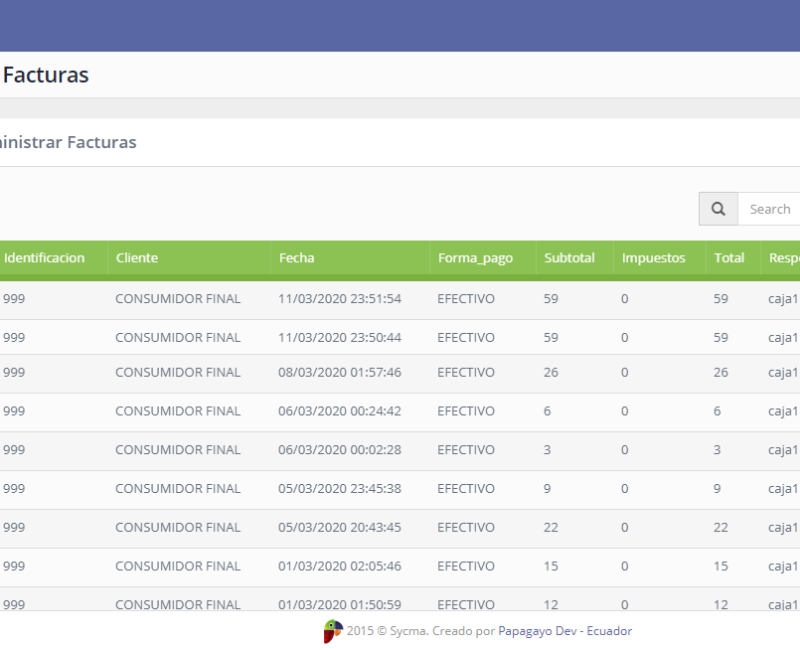800x650 pixels.
Task: Click the Facturas page heading
Action: (46, 75)
